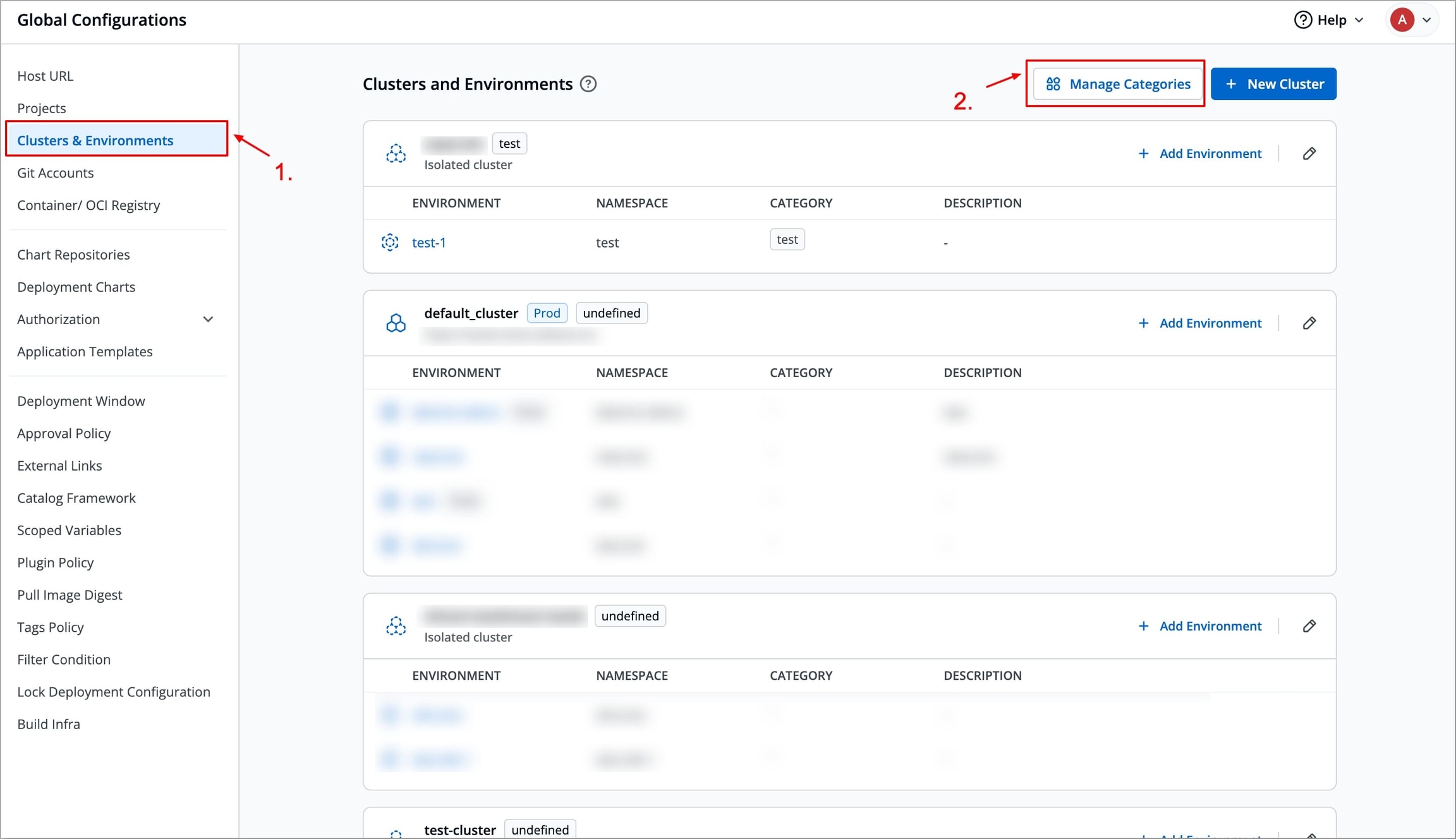
Task: Add Environment to default_cluster
Action: (1199, 323)
